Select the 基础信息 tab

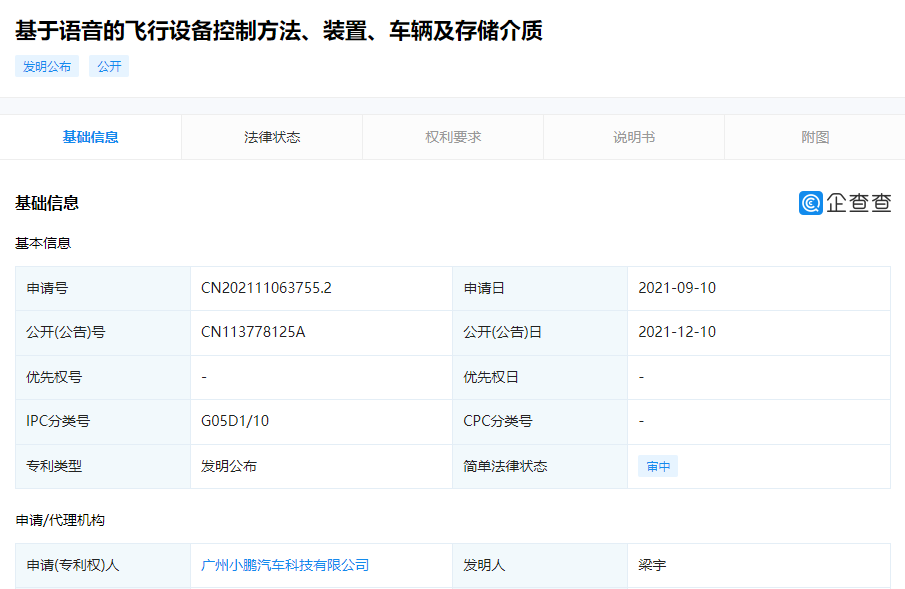[90, 137]
